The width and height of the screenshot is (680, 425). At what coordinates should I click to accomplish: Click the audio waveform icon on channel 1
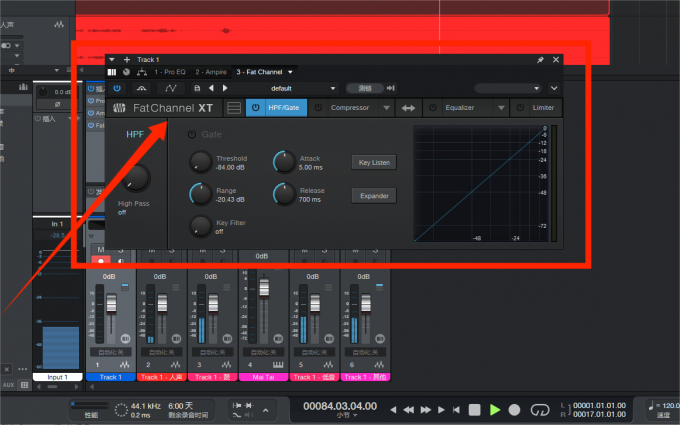click(125, 365)
